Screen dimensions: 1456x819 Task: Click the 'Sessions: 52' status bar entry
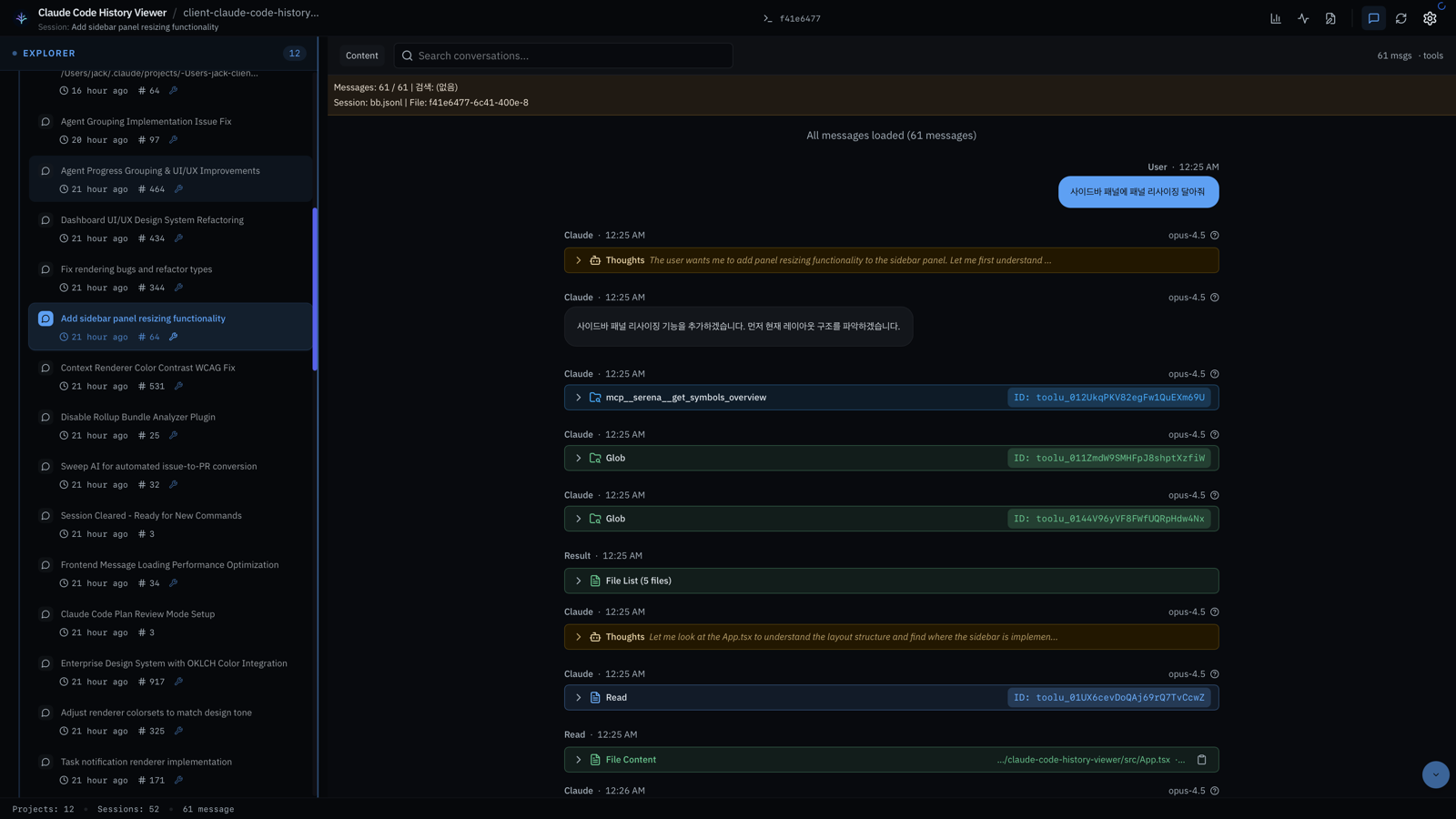128,809
